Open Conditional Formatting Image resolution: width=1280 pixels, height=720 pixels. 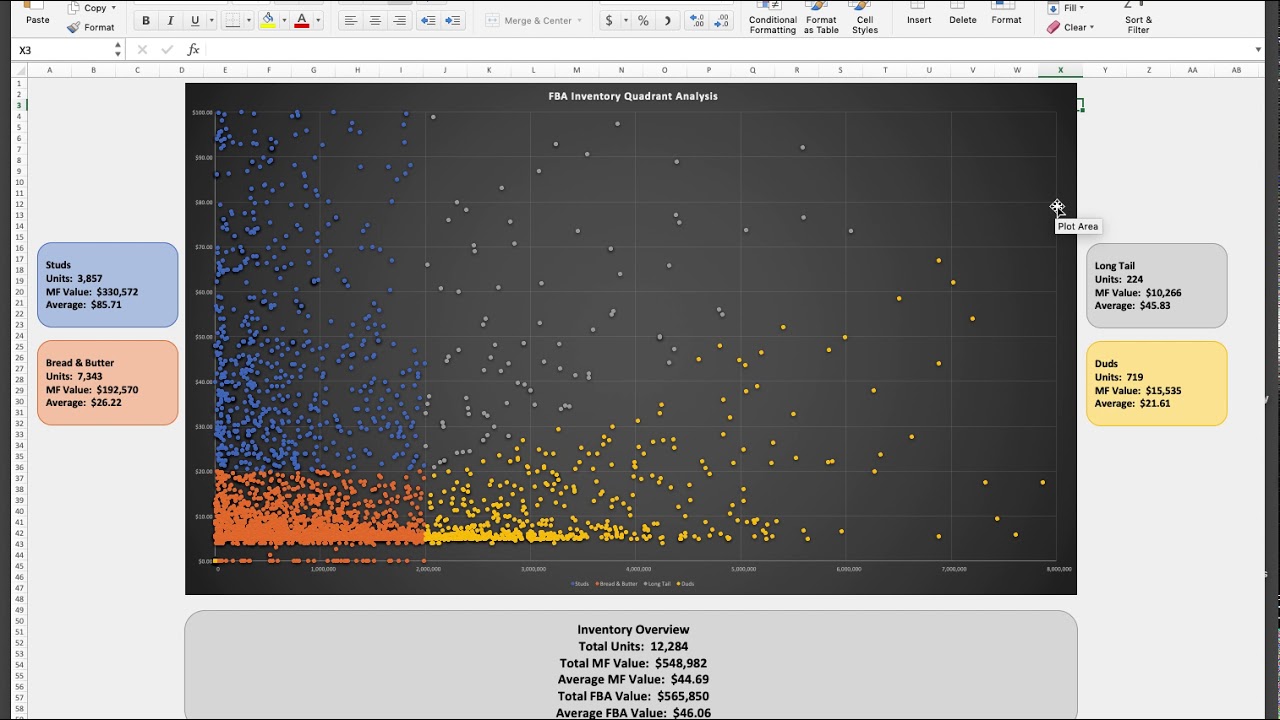(x=773, y=17)
